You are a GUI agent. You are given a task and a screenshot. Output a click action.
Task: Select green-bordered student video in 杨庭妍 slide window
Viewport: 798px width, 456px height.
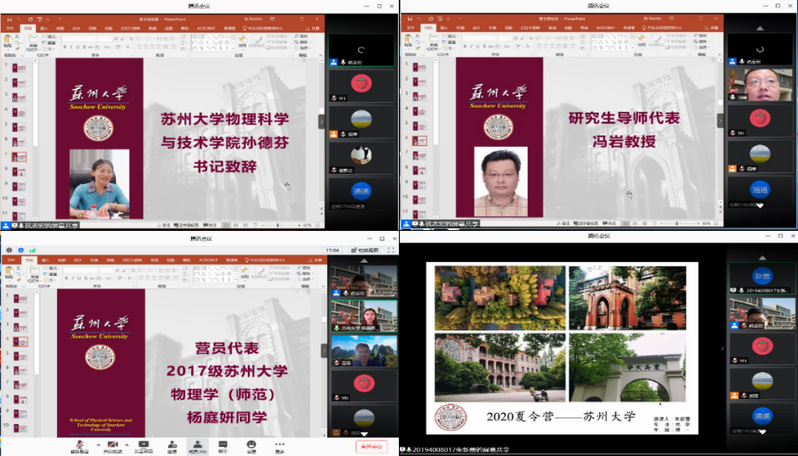tap(364, 316)
